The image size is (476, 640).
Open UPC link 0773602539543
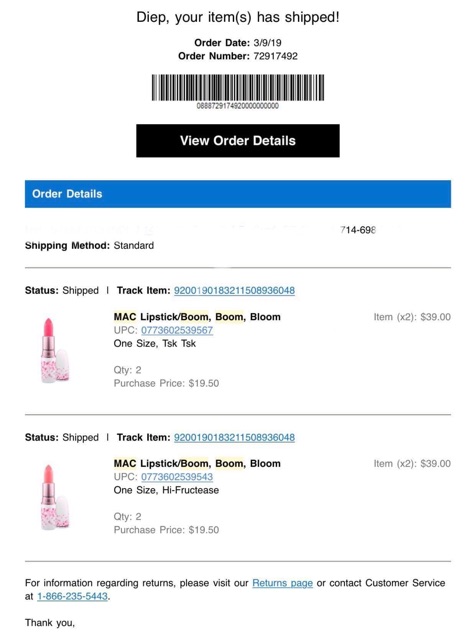tap(177, 477)
